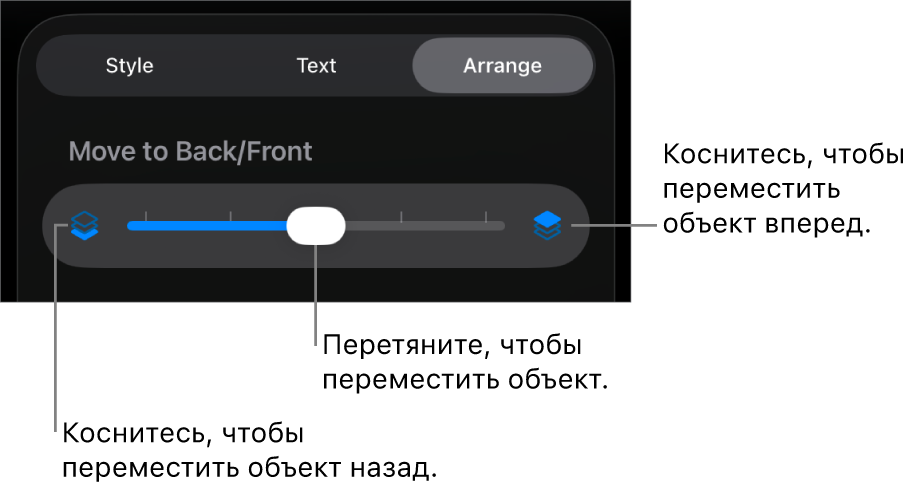Click the "Move to Back/Front" heading
Screen dimensions: 915x492
[190, 152]
